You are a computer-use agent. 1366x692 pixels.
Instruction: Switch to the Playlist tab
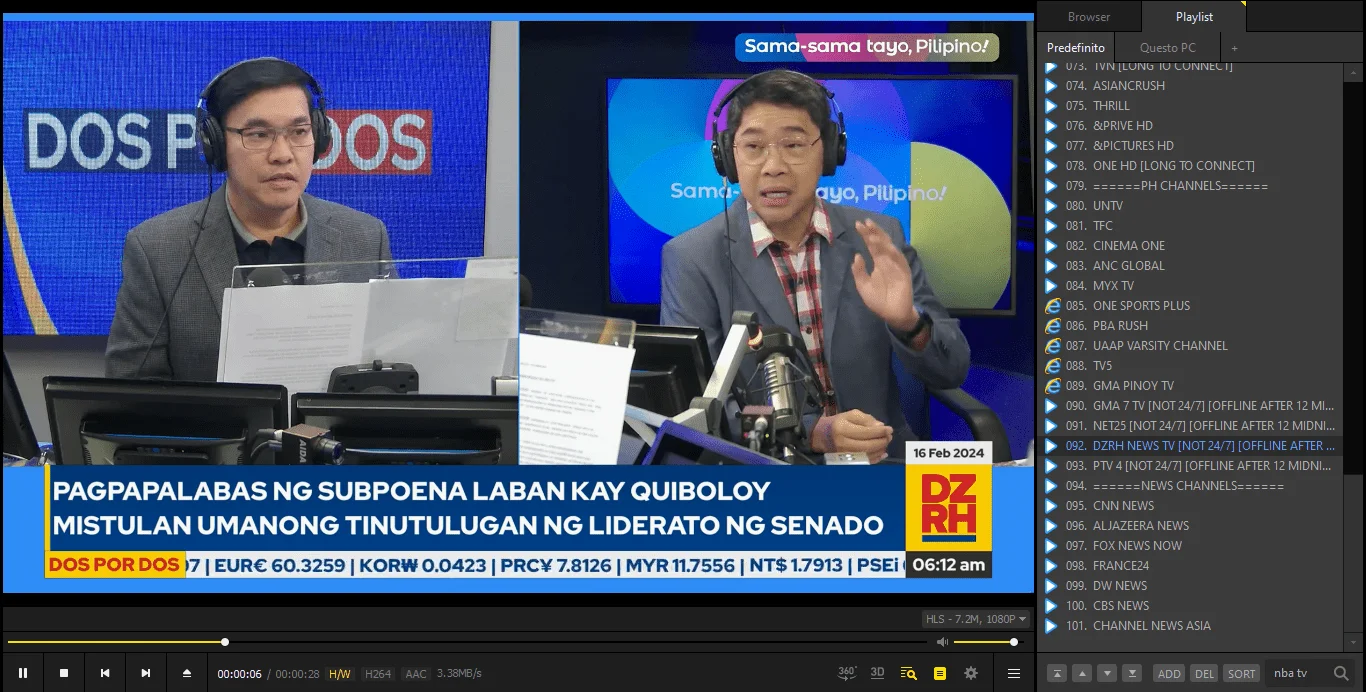[x=1194, y=17]
